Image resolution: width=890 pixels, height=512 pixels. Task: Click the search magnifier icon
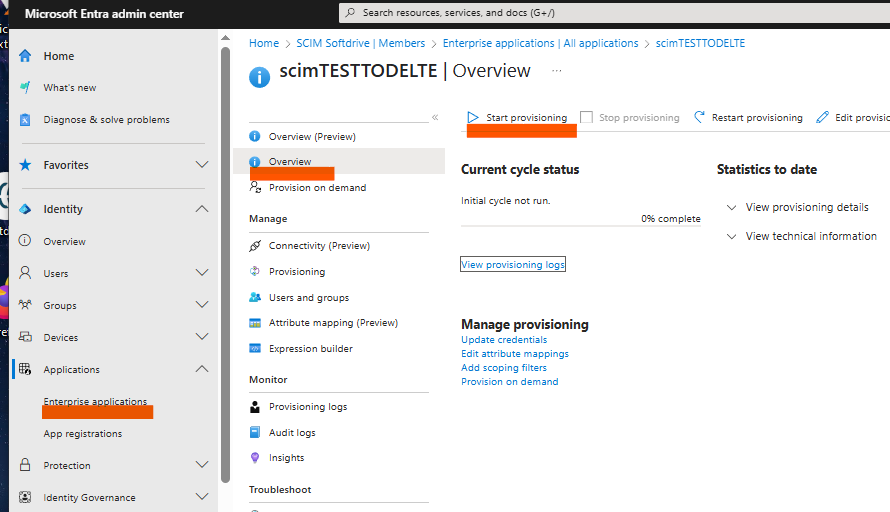pyautogui.click(x=350, y=12)
